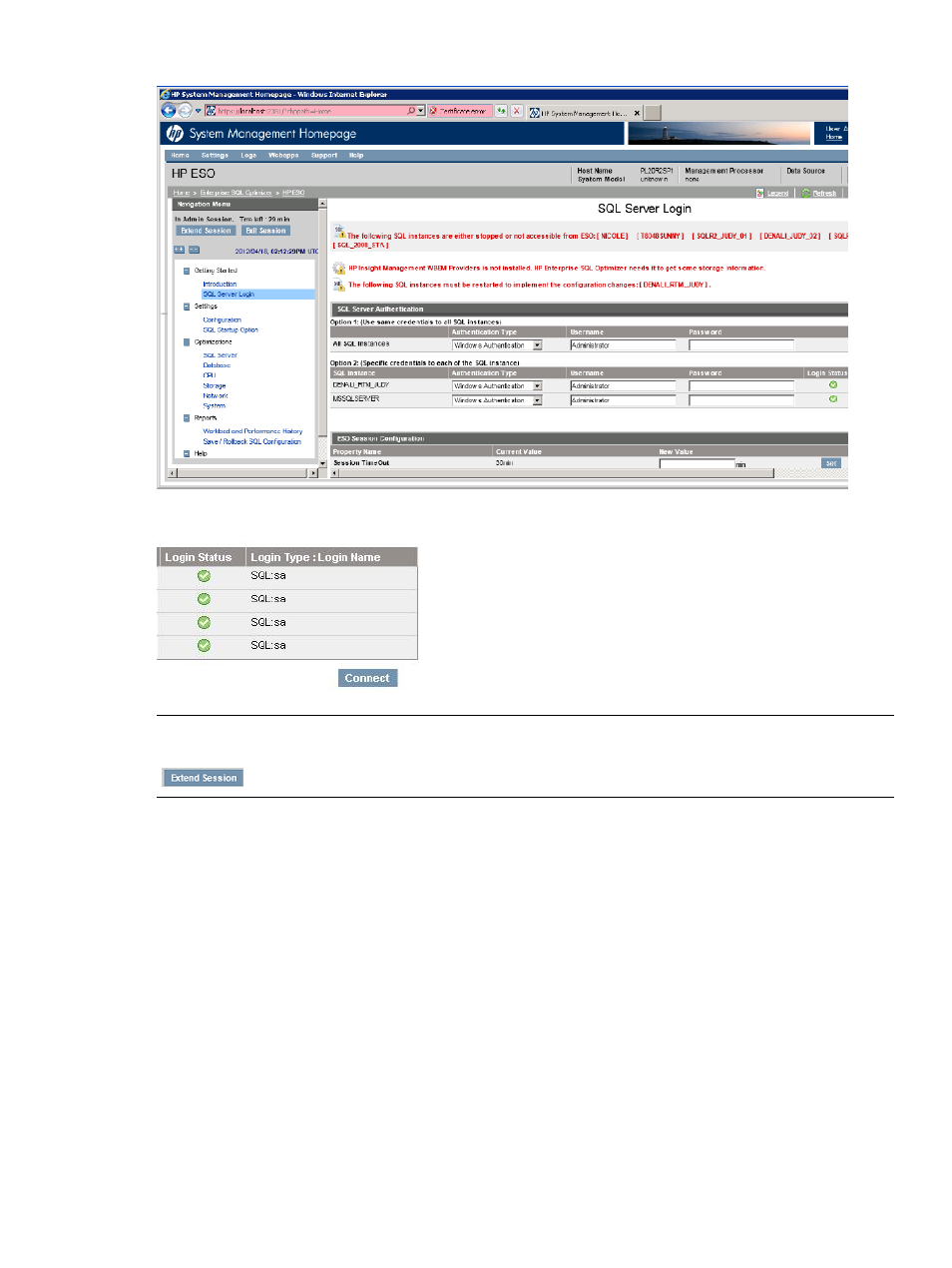This screenshot has height=1268, width=952.
Task: Click green login status check for DENALI_RTM_JUDY
Action: click(x=833, y=384)
